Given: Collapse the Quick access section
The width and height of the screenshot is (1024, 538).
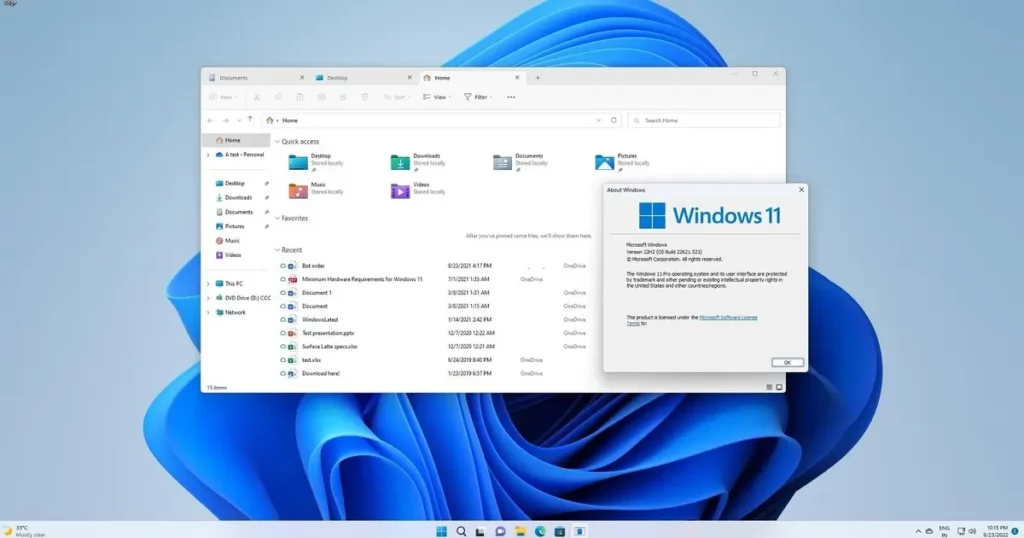Looking at the screenshot, I should (278, 142).
